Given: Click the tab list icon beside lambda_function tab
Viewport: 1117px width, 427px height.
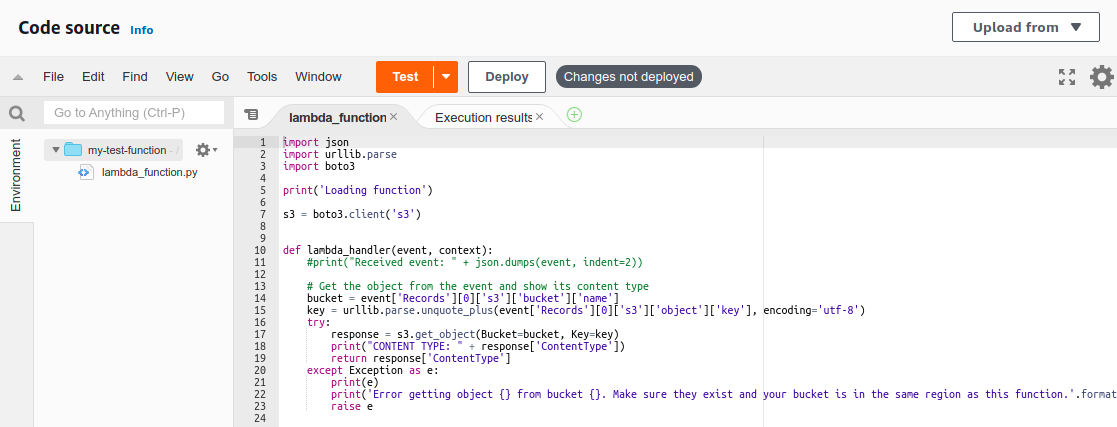Looking at the screenshot, I should click(x=251, y=115).
